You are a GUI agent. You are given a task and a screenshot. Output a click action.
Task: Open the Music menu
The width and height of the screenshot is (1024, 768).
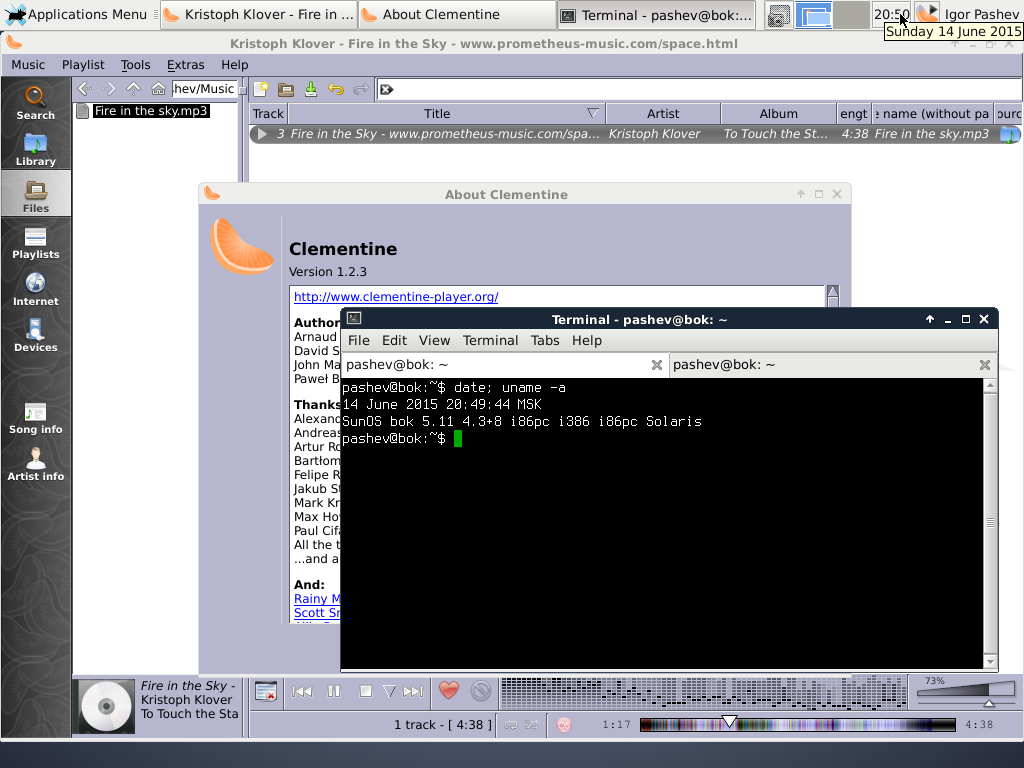28,65
